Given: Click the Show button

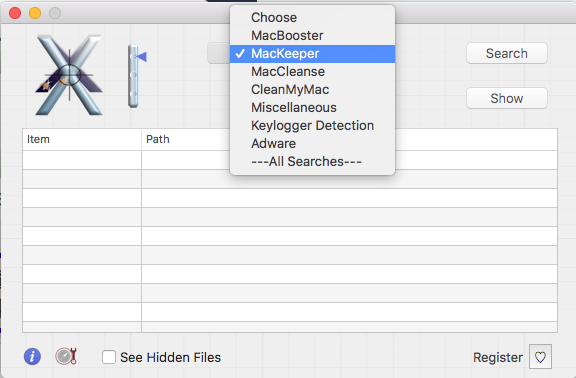Looking at the screenshot, I should 507,98.
